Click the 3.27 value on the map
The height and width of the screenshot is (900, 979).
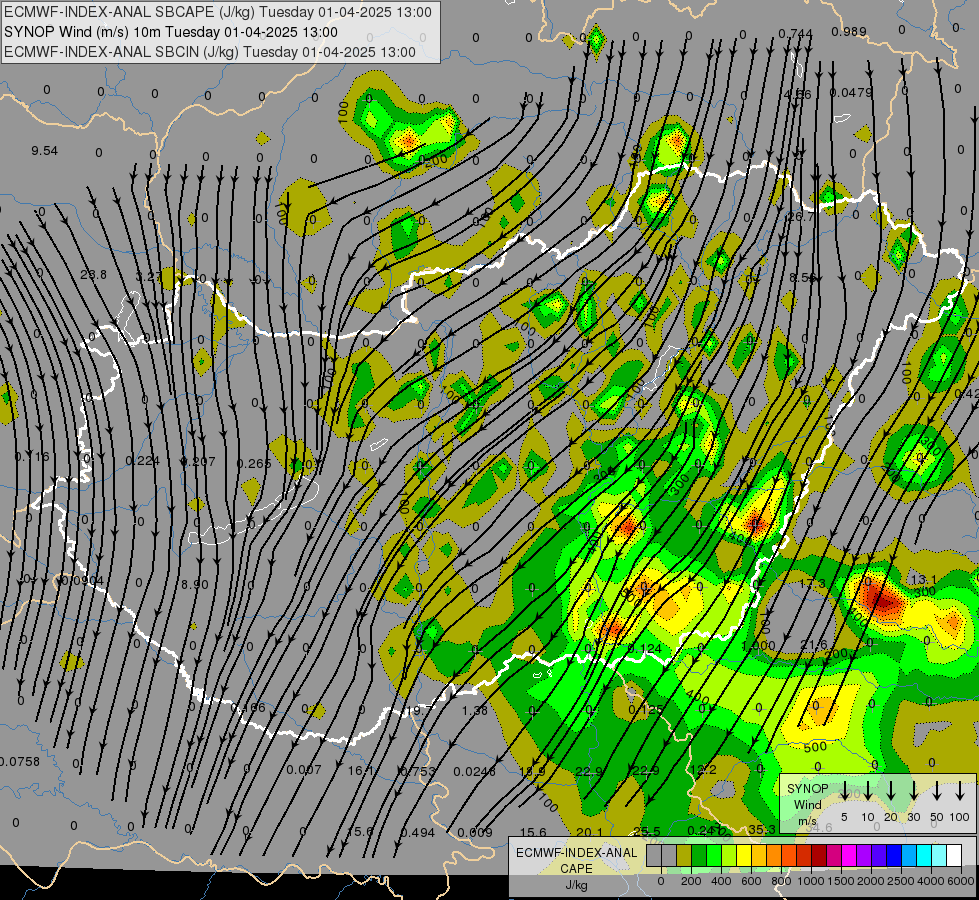click(149, 276)
